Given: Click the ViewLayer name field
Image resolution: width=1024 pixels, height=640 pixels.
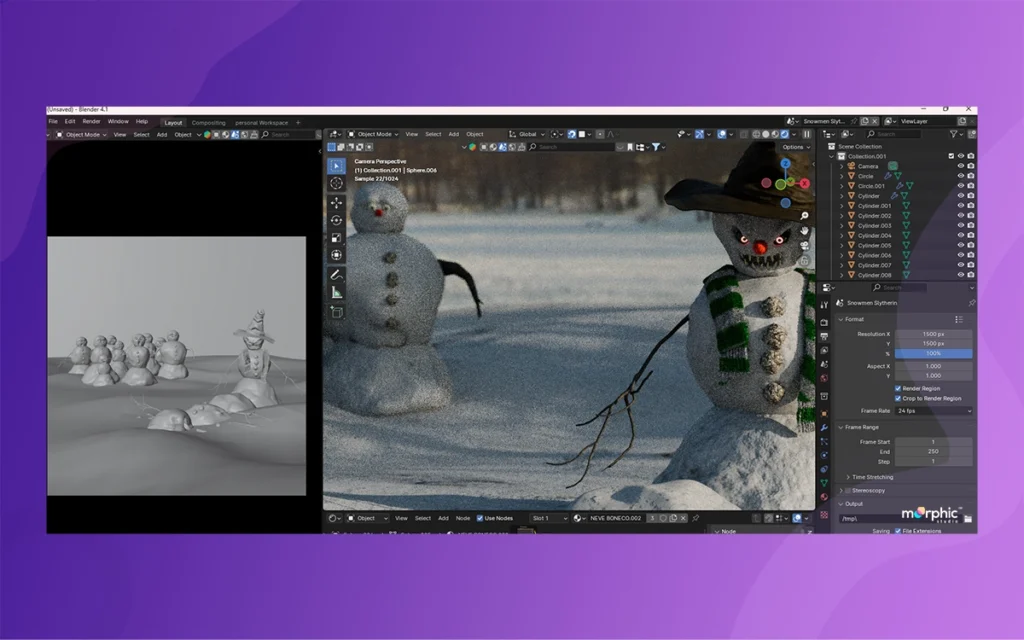Looking at the screenshot, I should [927, 121].
